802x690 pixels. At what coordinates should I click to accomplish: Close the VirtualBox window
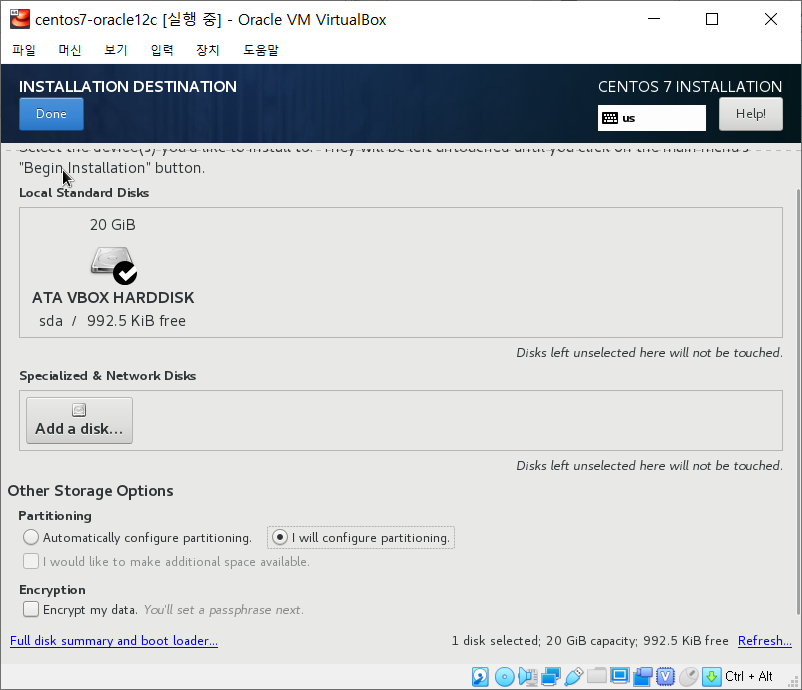tap(771, 19)
